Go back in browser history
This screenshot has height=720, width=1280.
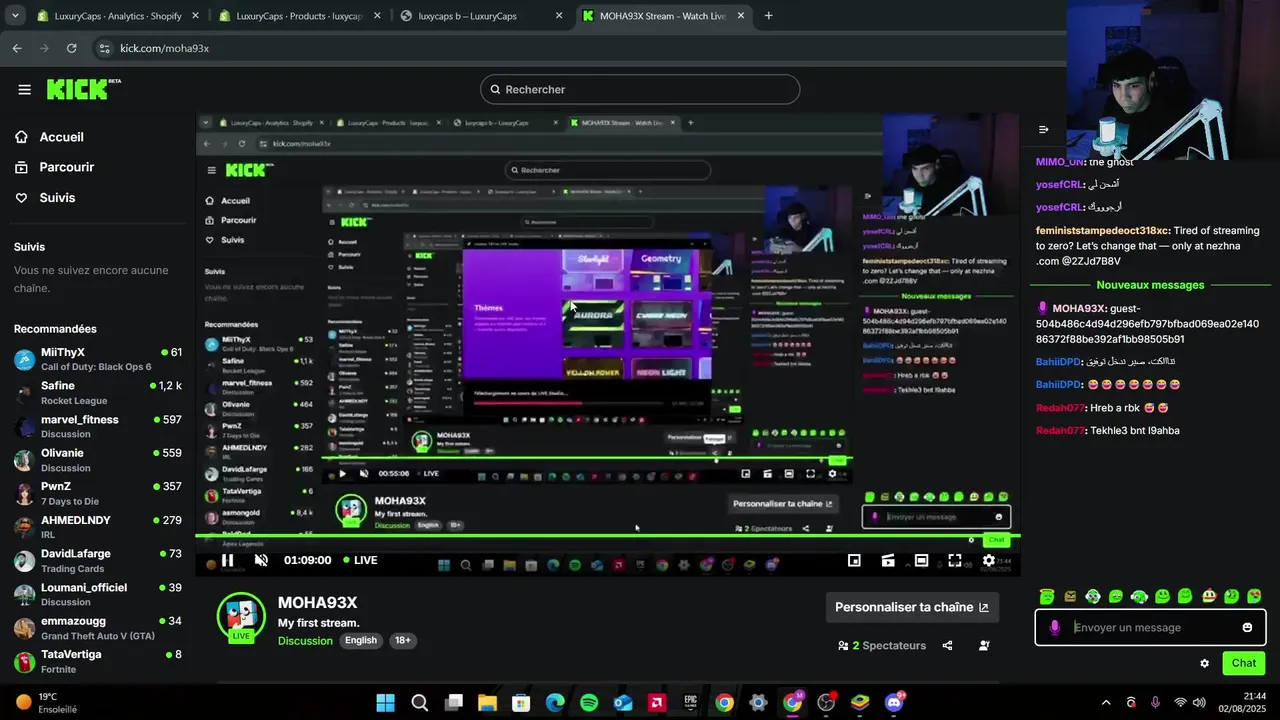[17, 48]
